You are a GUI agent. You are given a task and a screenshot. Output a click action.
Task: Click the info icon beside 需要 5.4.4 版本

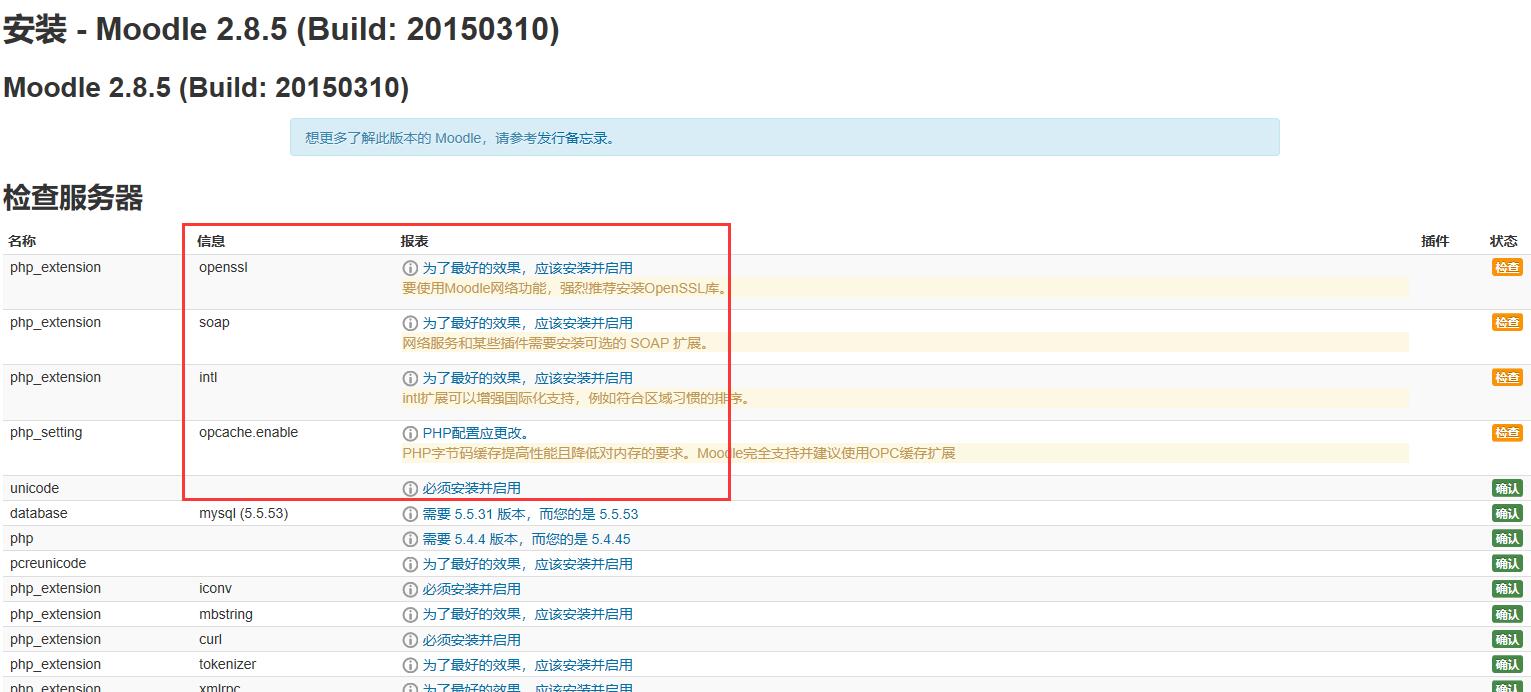(x=410, y=539)
